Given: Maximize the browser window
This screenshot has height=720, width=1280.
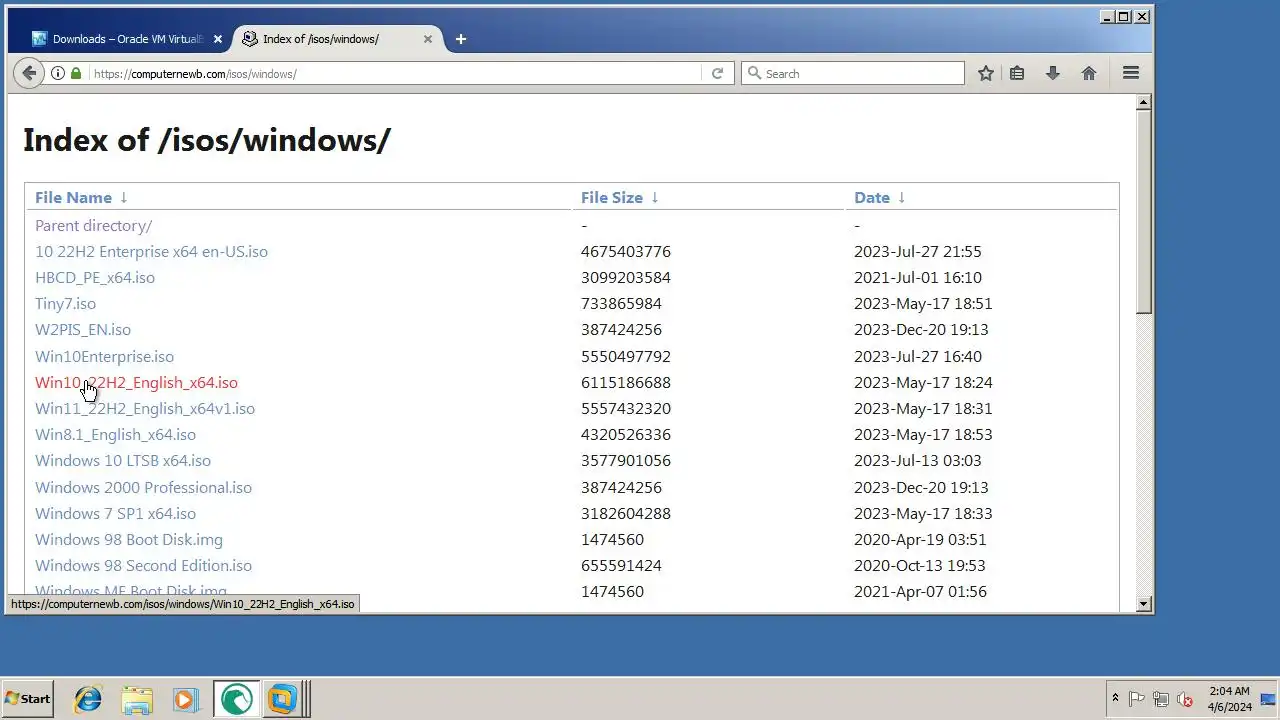Looking at the screenshot, I should 1124,16.
